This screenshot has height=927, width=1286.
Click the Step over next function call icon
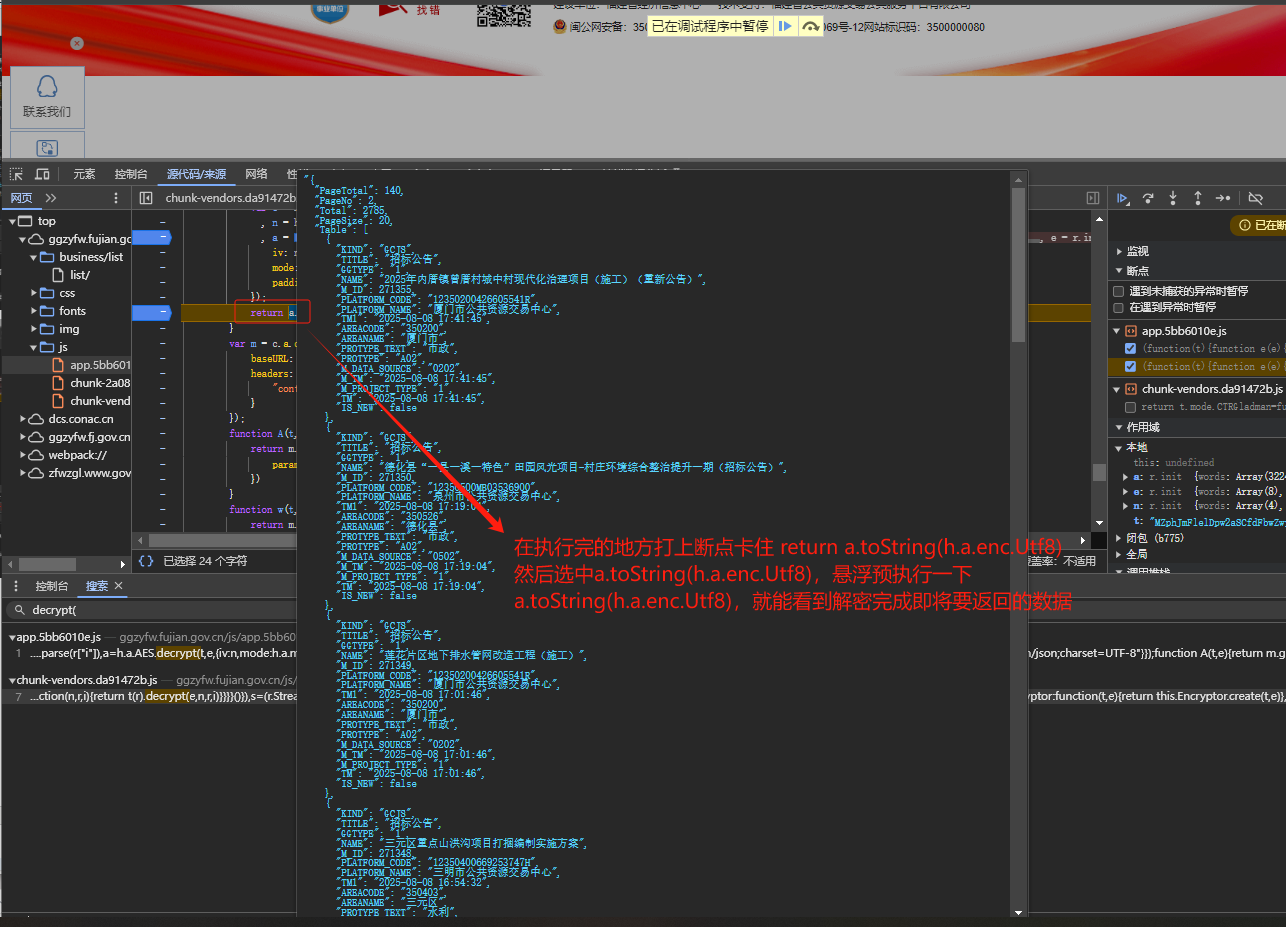coord(1148,198)
